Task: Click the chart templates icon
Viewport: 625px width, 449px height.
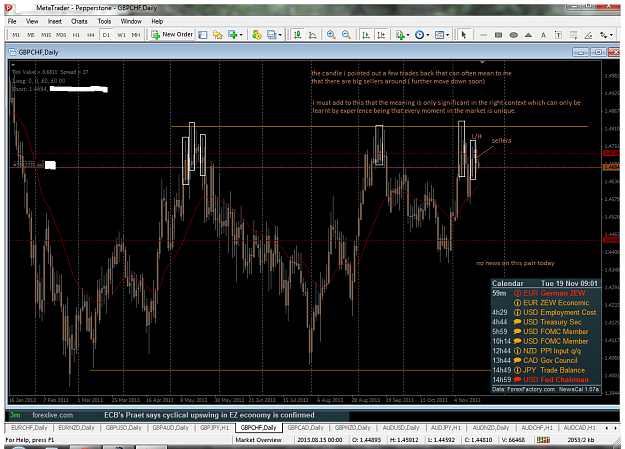Action: 439,35
